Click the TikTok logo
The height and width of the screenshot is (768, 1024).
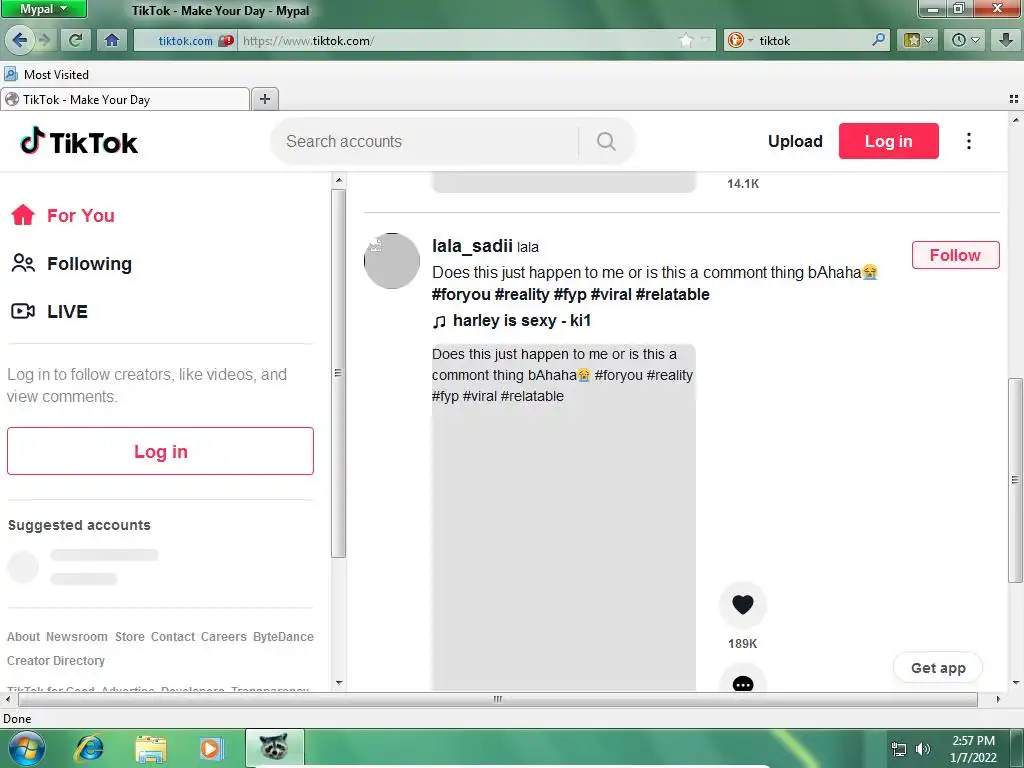click(79, 141)
